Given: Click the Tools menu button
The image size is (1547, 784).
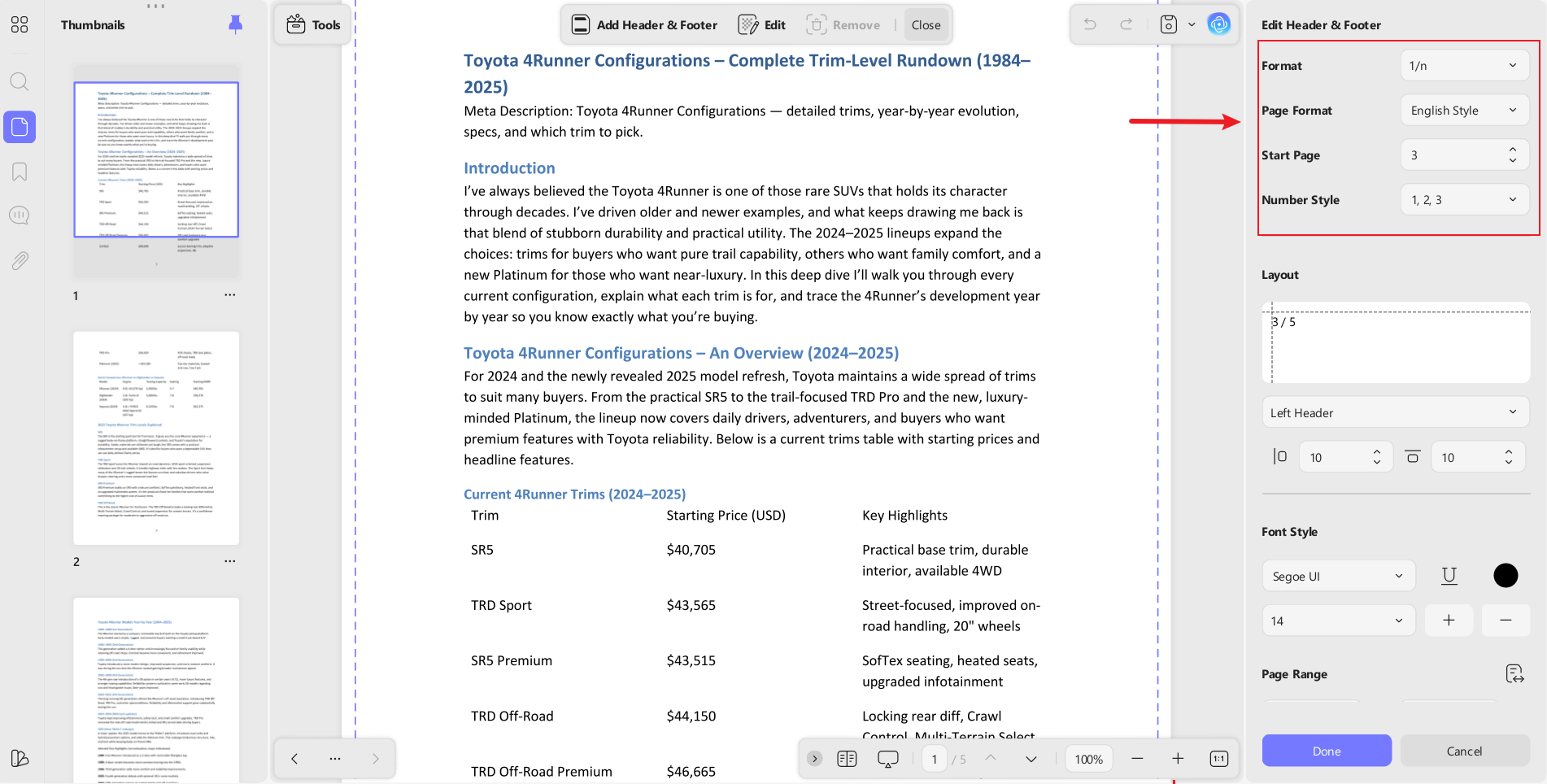Looking at the screenshot, I should tap(313, 24).
